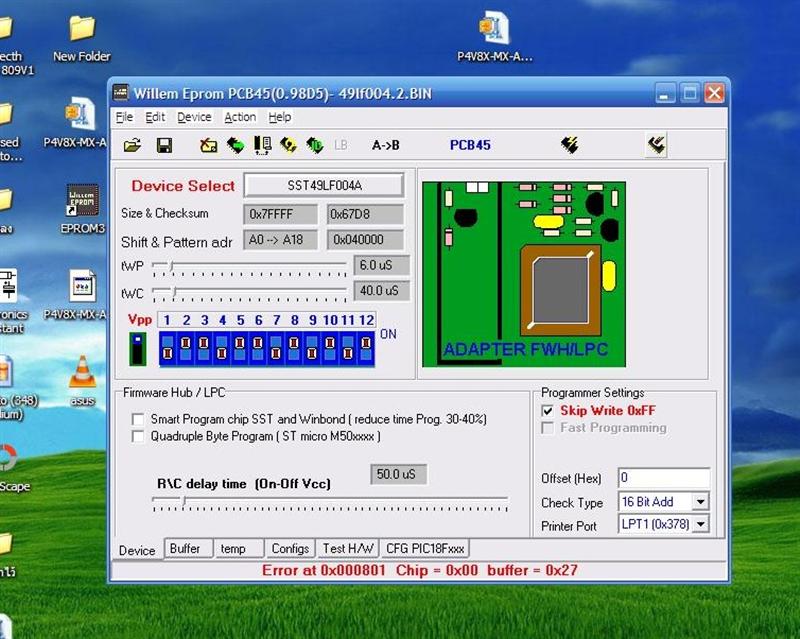
Task: Switch to the CFG PIC18Fxxx tab
Action: pyautogui.click(x=425, y=549)
